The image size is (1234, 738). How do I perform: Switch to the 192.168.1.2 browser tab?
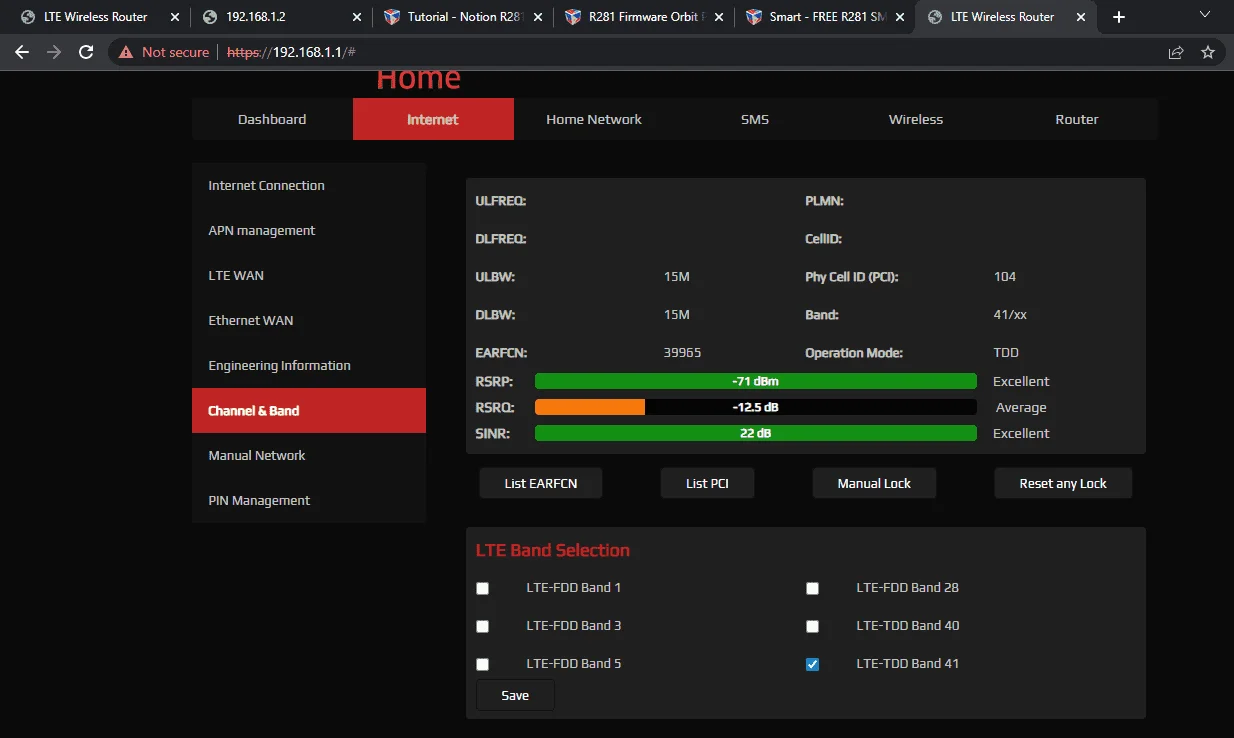tap(280, 17)
